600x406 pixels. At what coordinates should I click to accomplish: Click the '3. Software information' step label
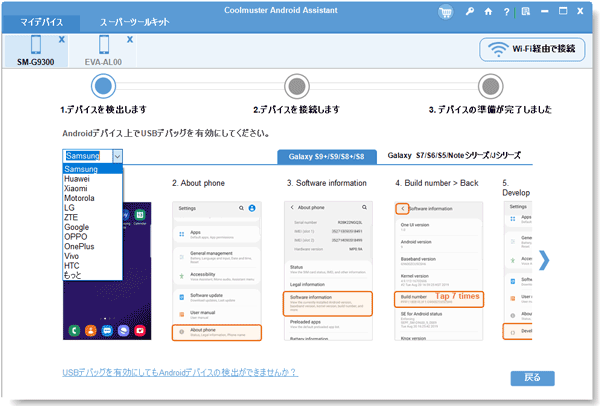pos(326,183)
